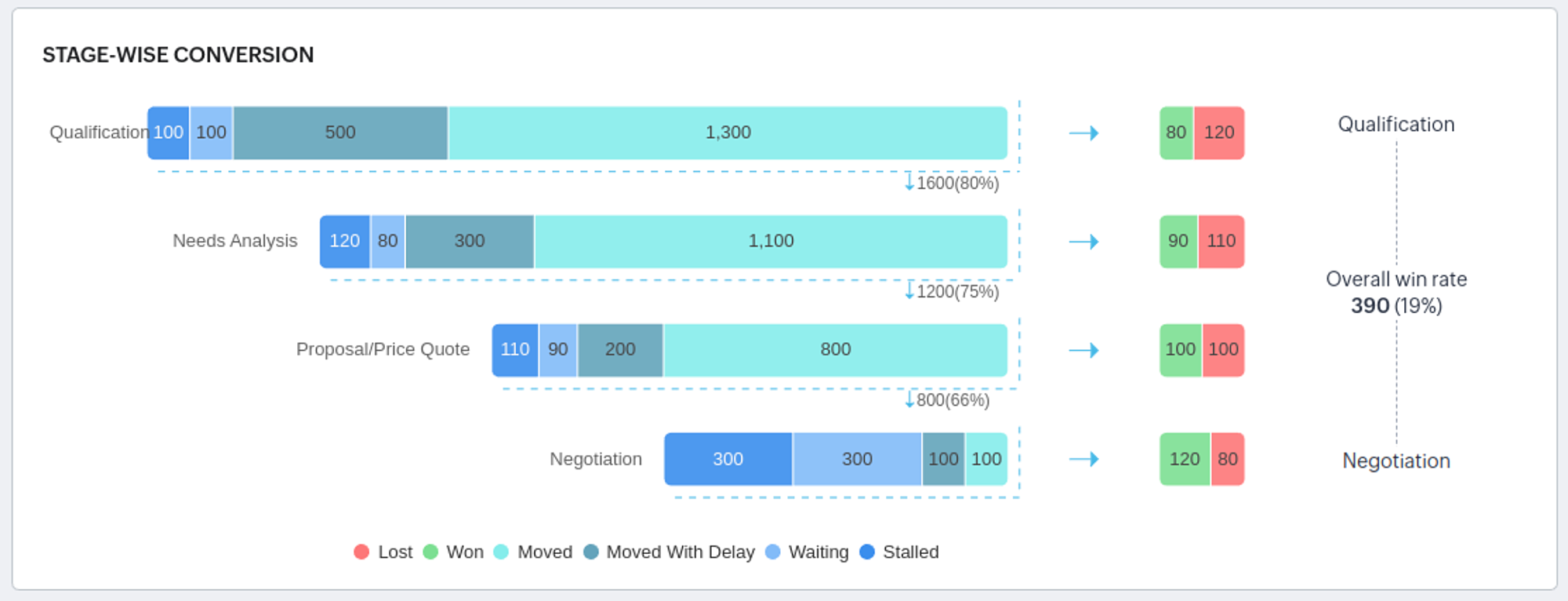Click the arrow icon in Negotiation row
The width and height of the screenshot is (1568, 601).
coord(1083,459)
